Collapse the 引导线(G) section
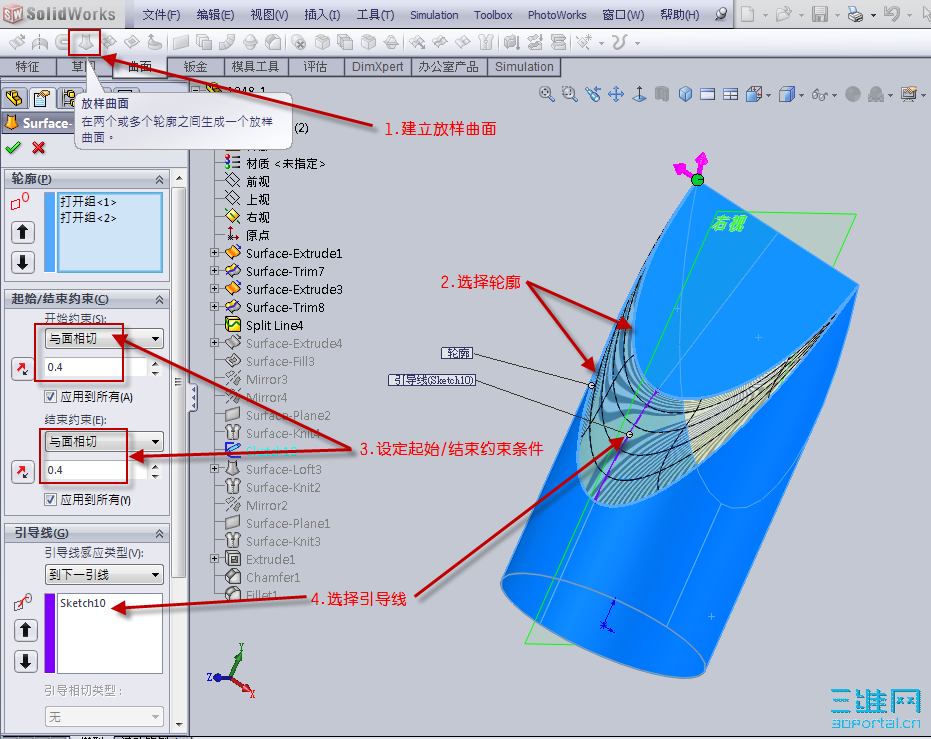Image resolution: width=931 pixels, height=739 pixels. pos(160,534)
